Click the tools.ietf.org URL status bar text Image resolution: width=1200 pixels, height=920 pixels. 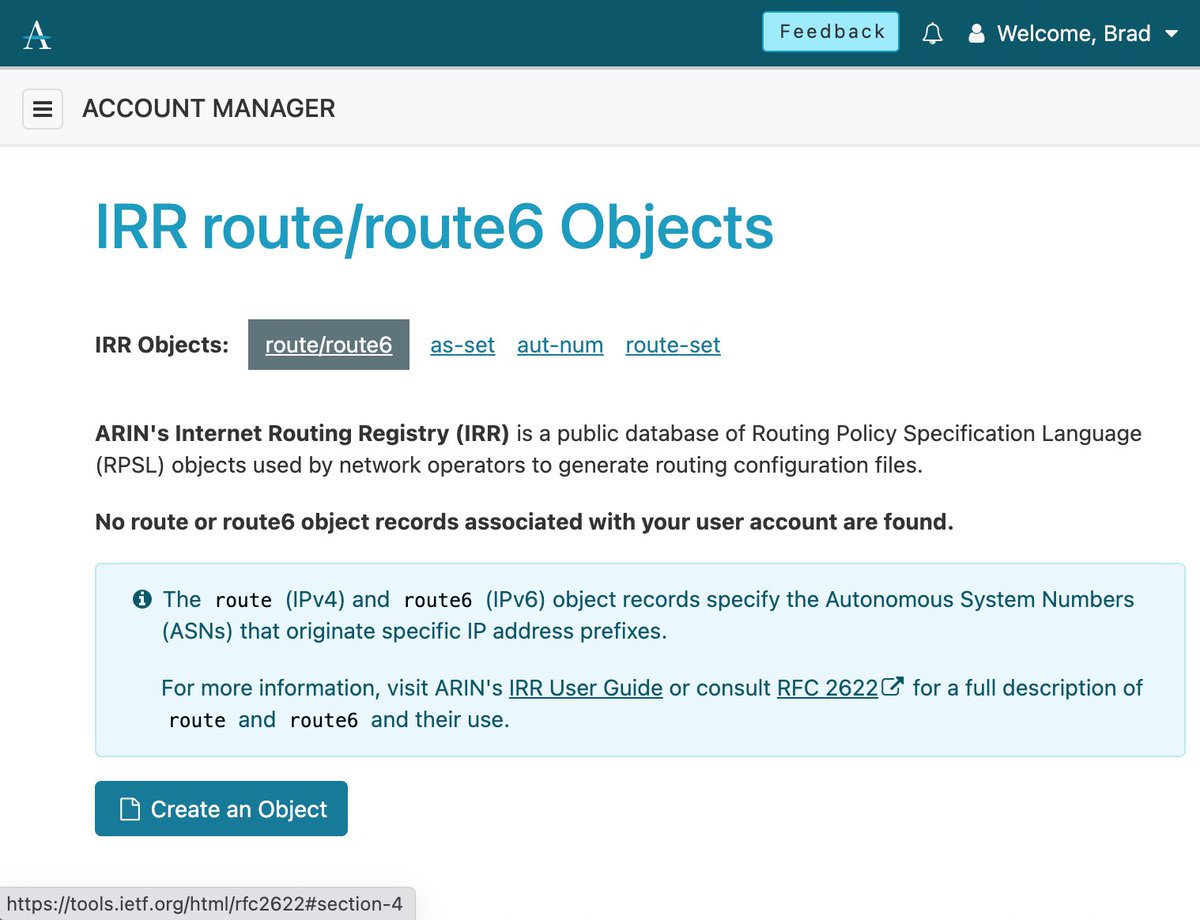[x=205, y=904]
